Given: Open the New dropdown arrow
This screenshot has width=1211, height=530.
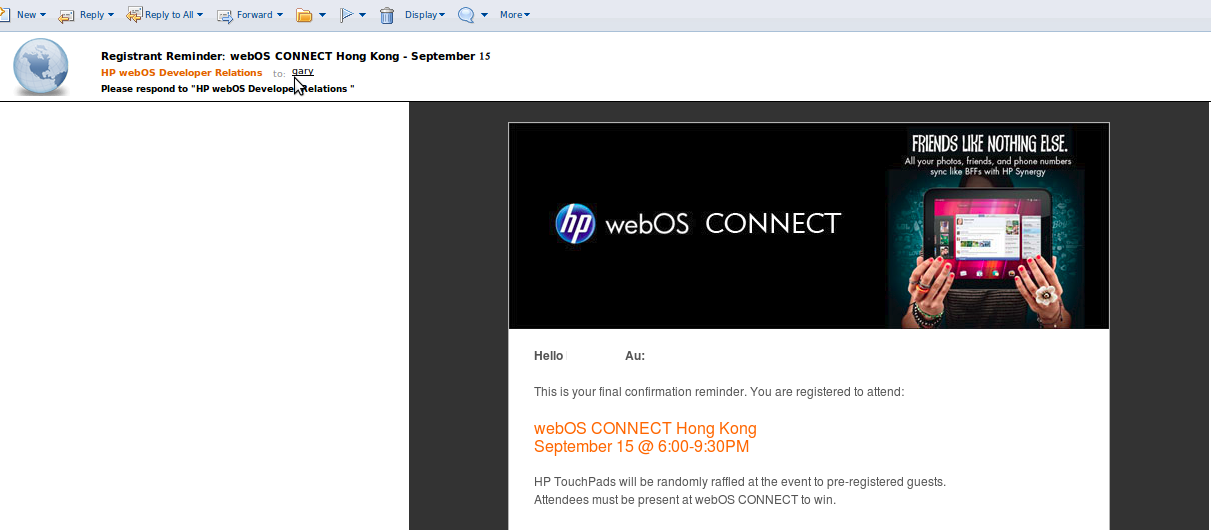Looking at the screenshot, I should point(43,15).
